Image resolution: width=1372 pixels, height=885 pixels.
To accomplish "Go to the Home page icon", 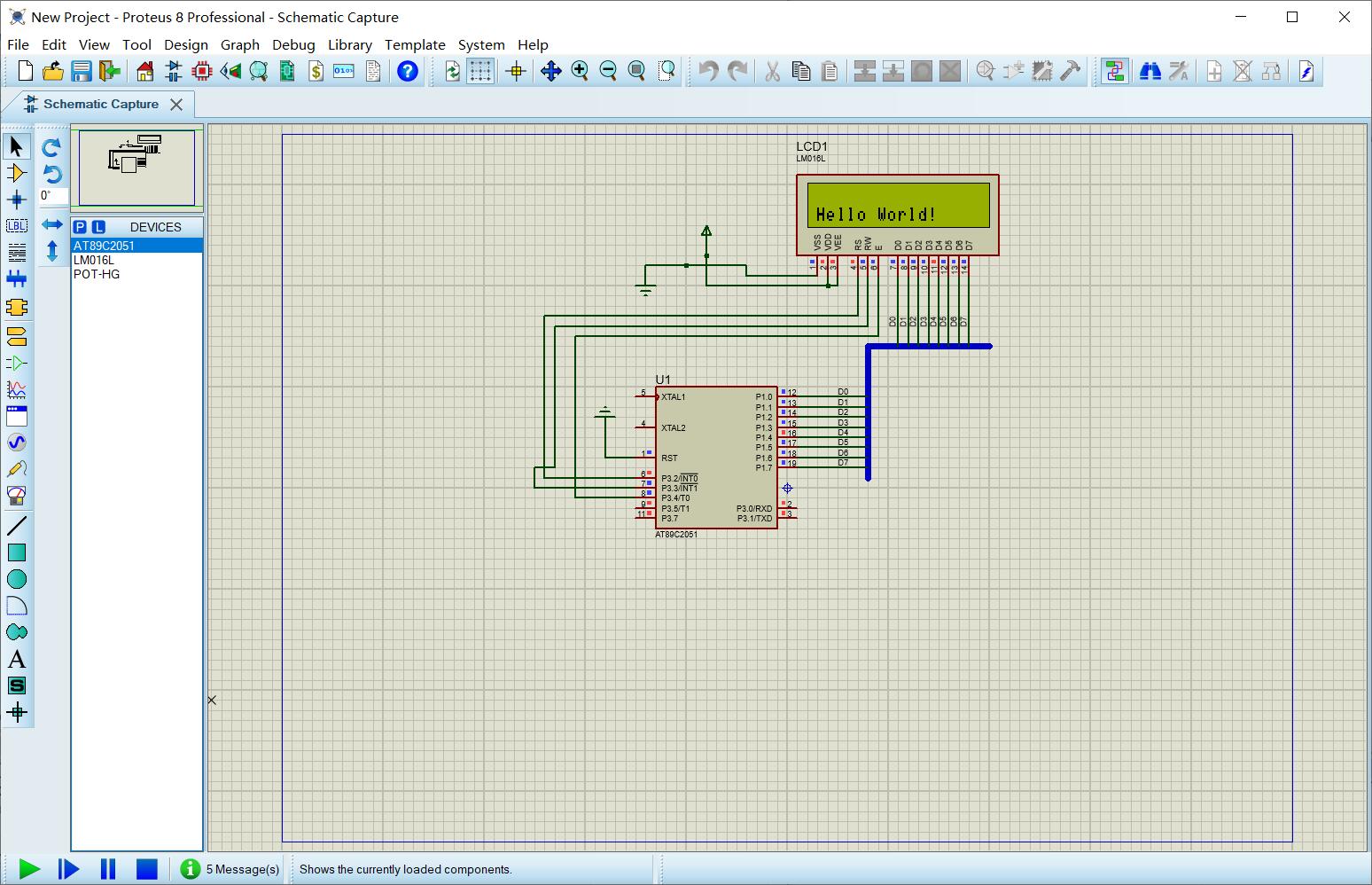I will tap(145, 71).
